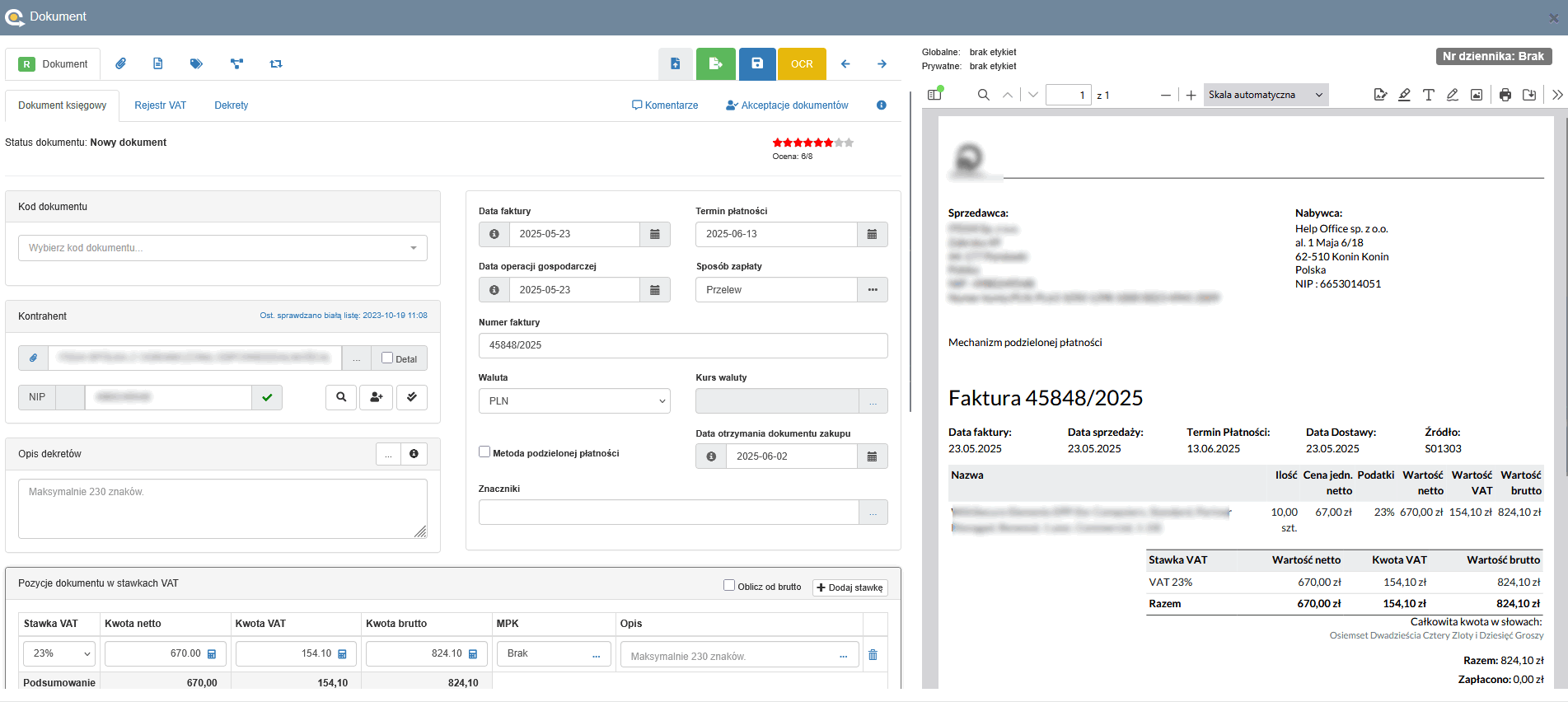Click the search magnifier in PDF toolbar
Image resolution: width=1568 pixels, height=702 pixels.
(x=983, y=95)
